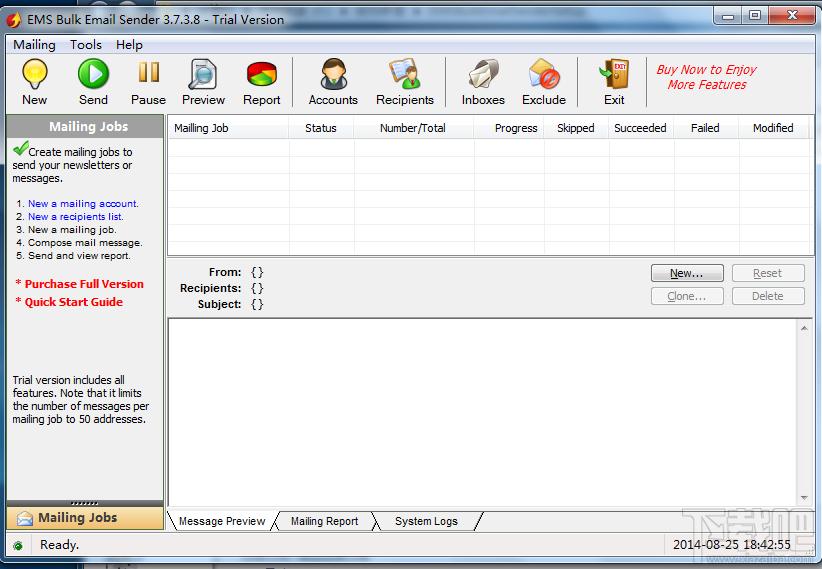
Task: Click the New lightbulb toolbar icon
Action: pos(35,74)
